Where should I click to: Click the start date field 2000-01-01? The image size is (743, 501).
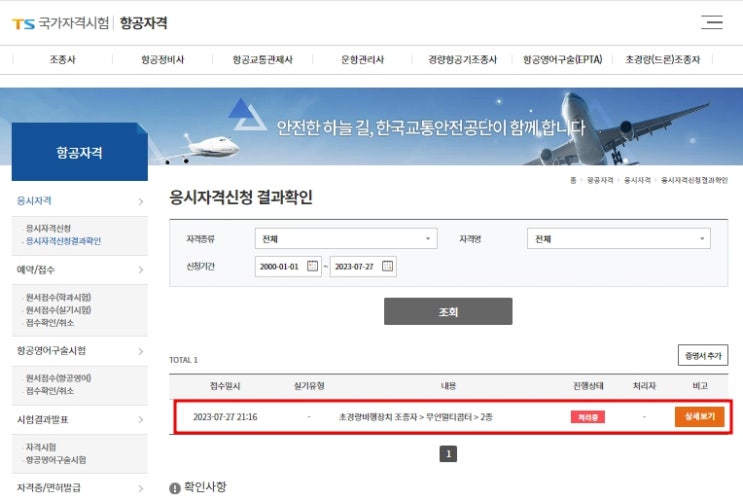[x=288, y=266]
